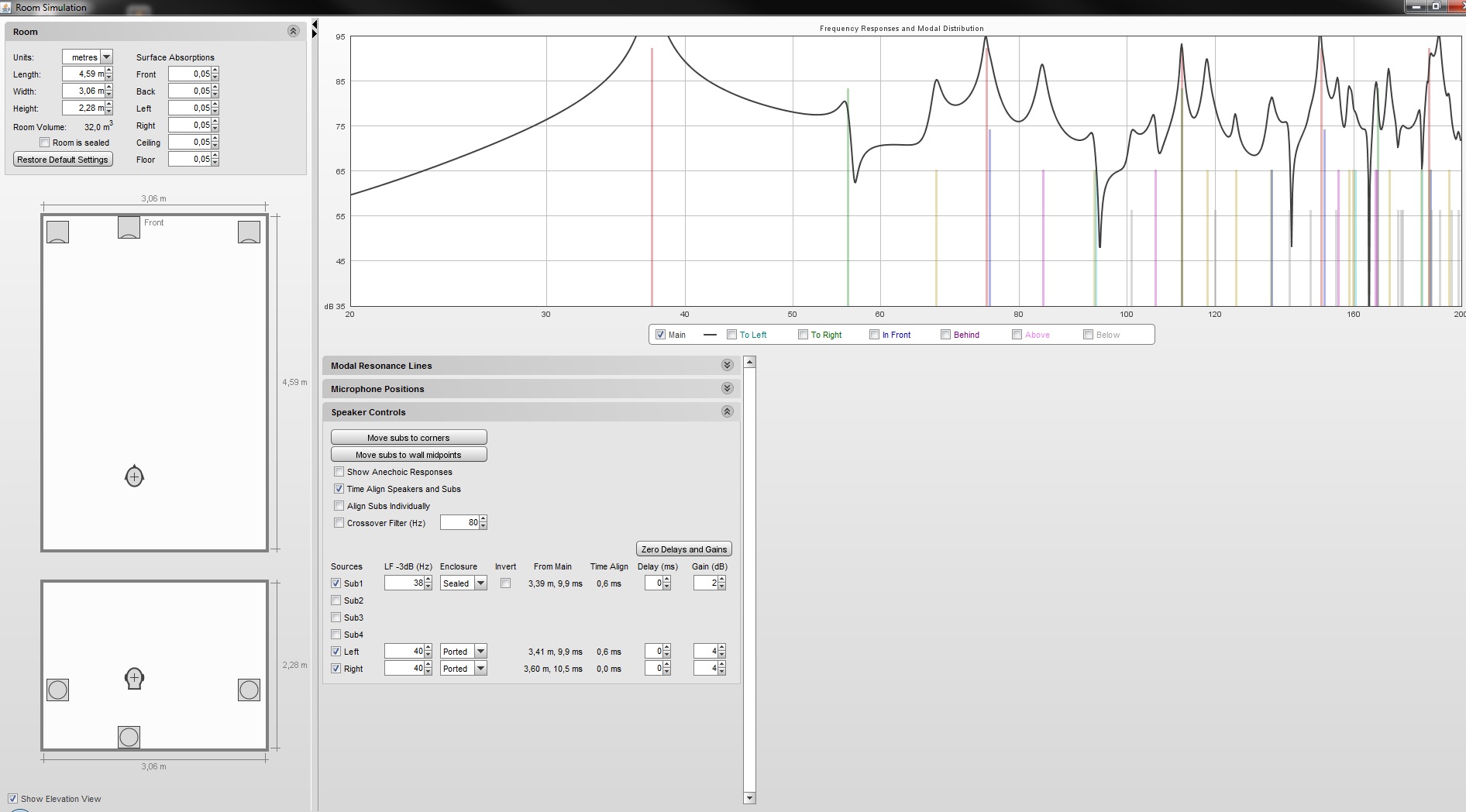Select the left speaker in elevation view

(x=57, y=690)
